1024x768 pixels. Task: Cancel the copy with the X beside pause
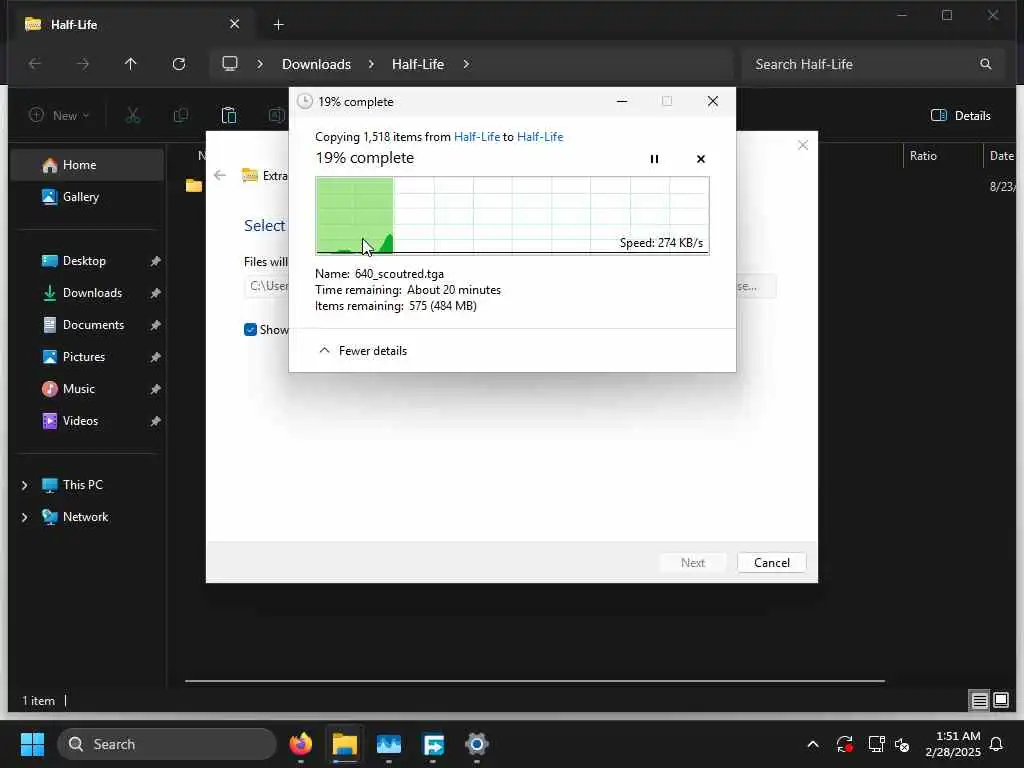coord(701,159)
